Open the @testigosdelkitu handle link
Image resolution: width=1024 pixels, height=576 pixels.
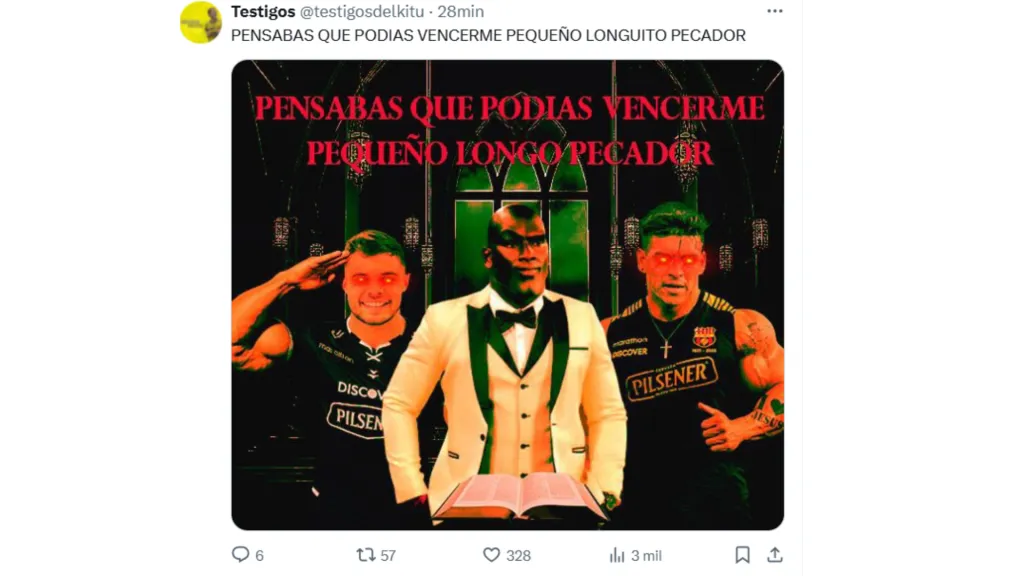click(362, 12)
